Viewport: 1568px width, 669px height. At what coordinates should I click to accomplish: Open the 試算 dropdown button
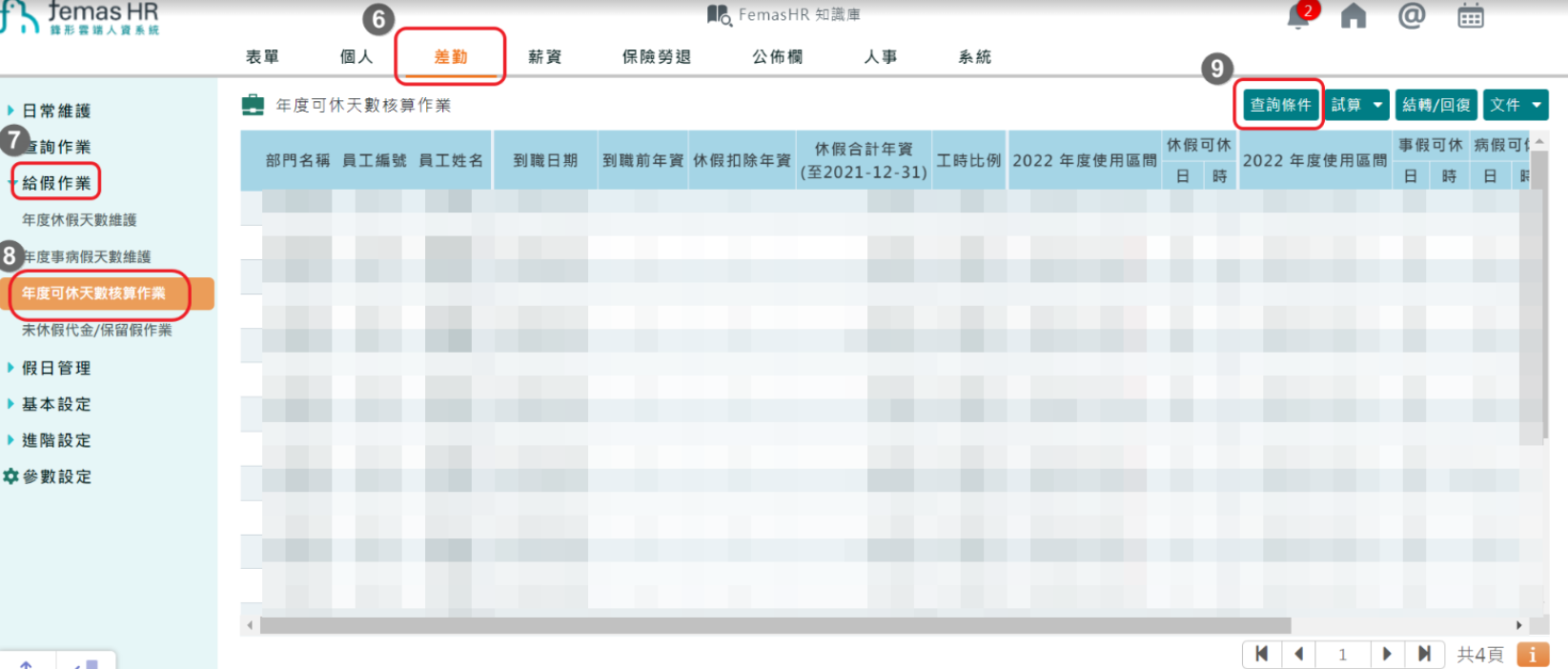click(1357, 105)
